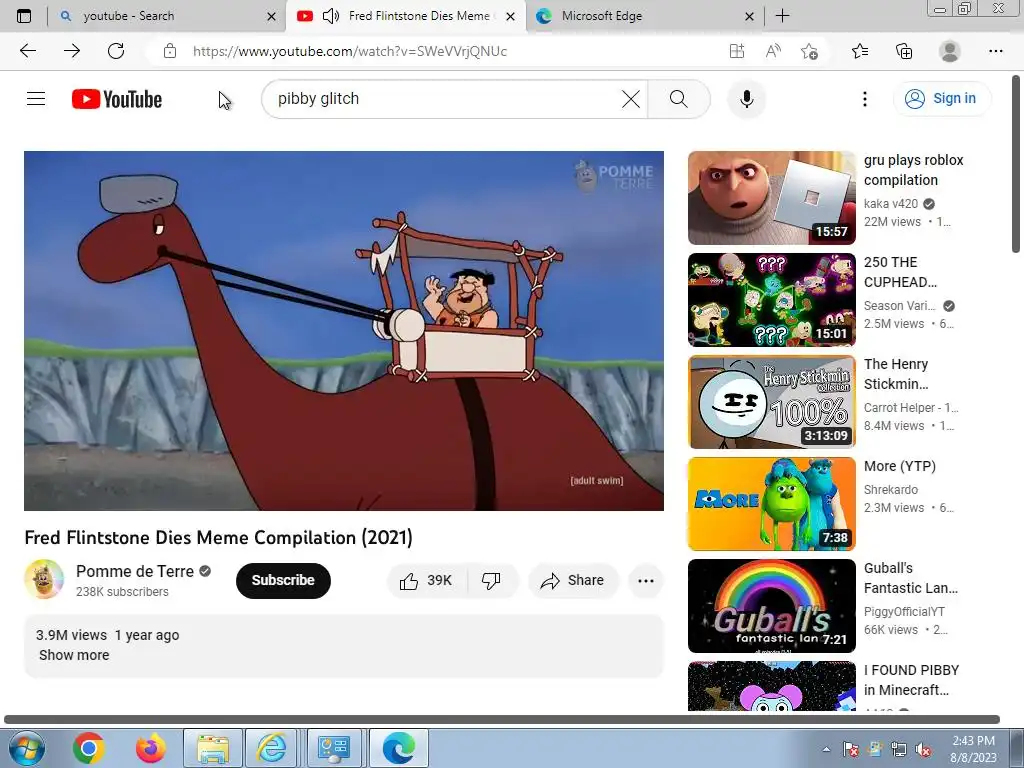The height and width of the screenshot is (768, 1024).
Task: Click the horizontal page scrollbar
Action: [502, 719]
